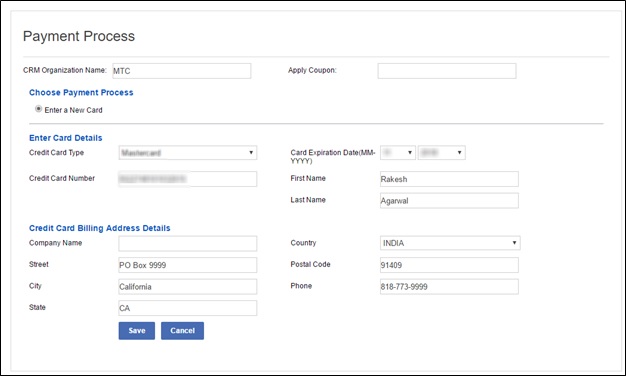Click the Country label text
Viewport: 626px width, 376px height.
[x=303, y=243]
